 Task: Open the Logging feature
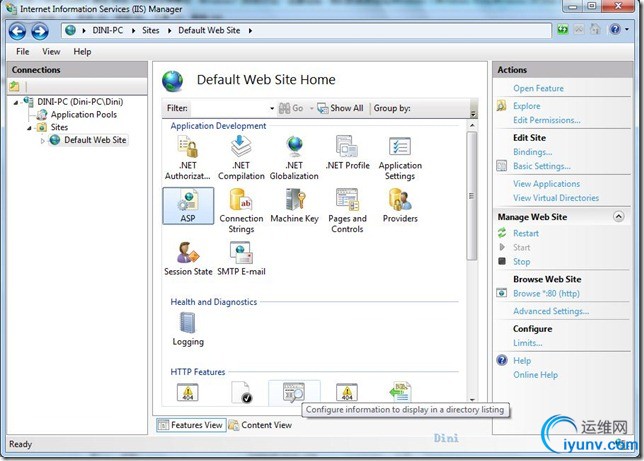coord(188,329)
